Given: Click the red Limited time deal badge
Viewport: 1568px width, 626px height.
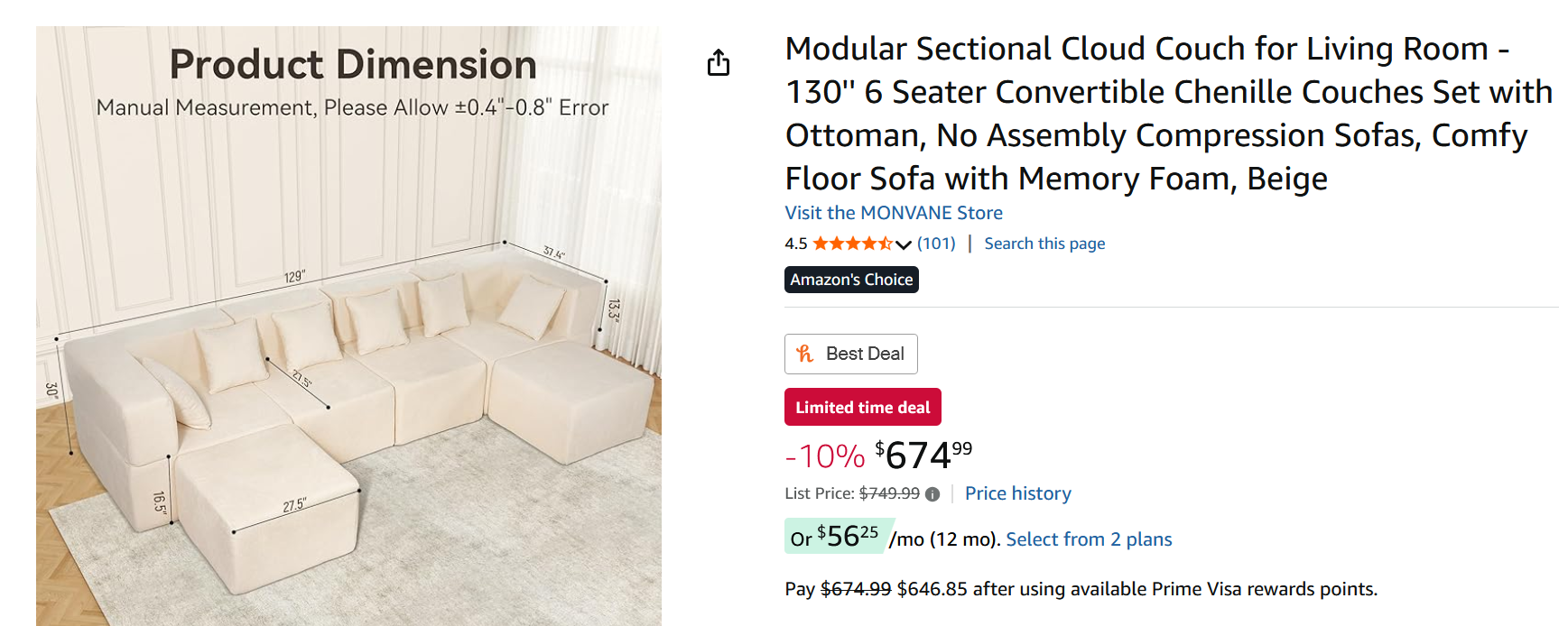Looking at the screenshot, I should pos(862,407).
